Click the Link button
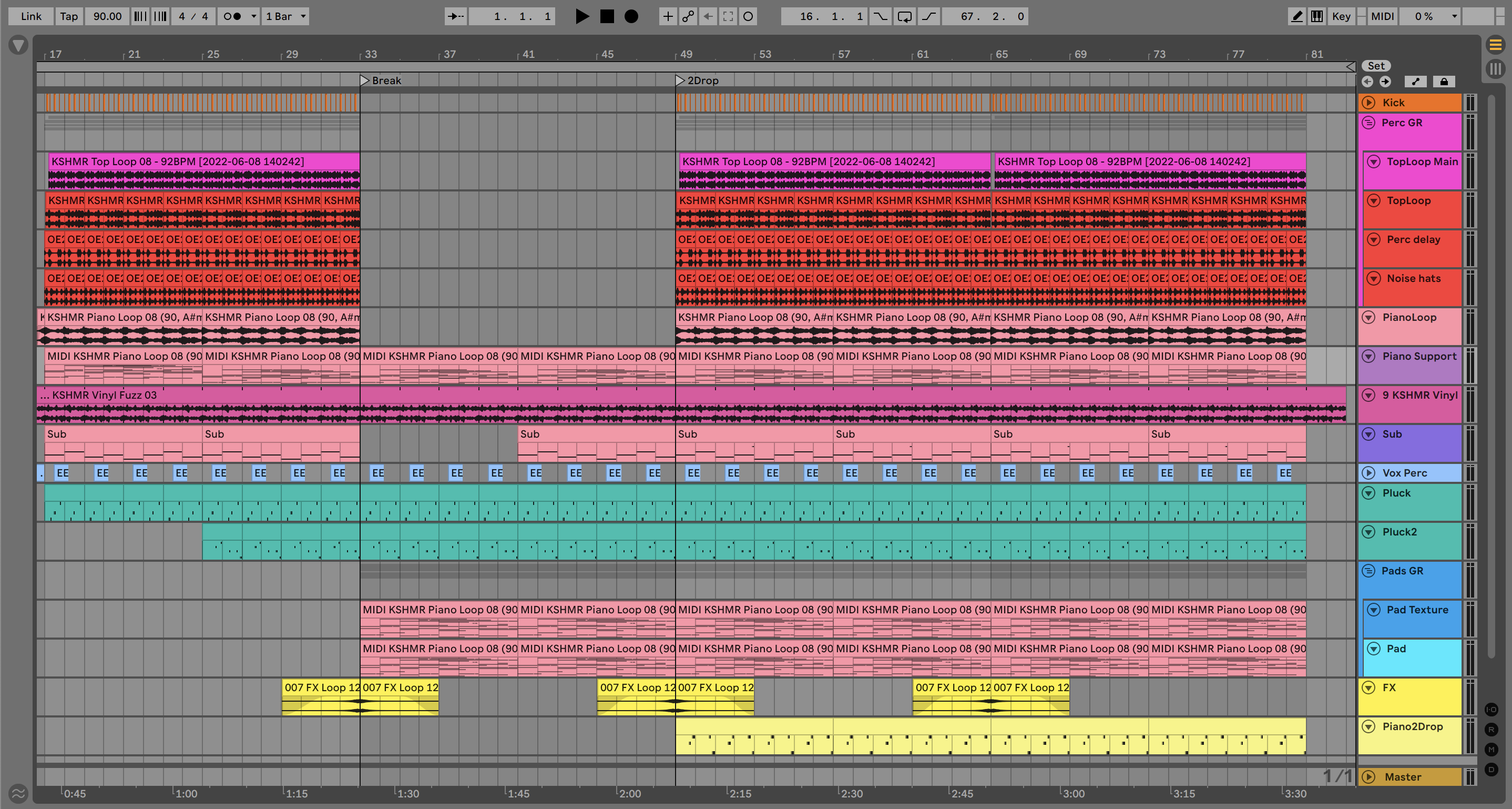 pyautogui.click(x=31, y=16)
